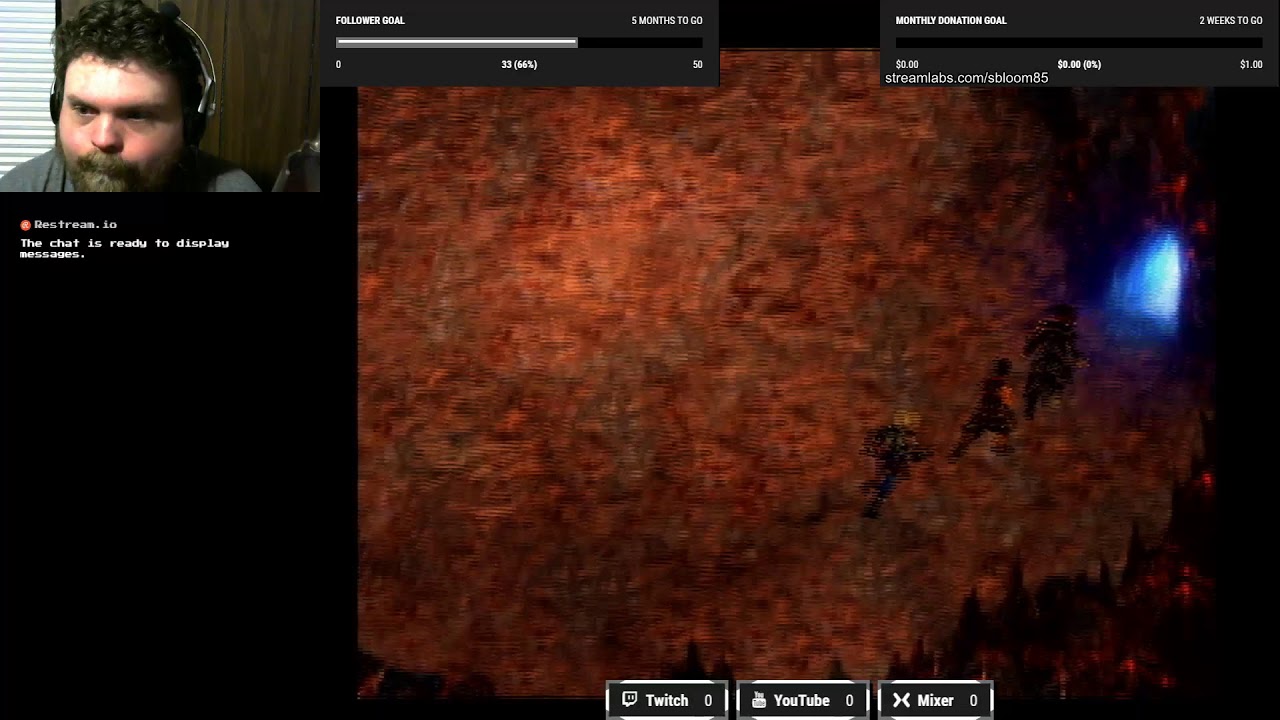The image size is (1280, 720).
Task: Click the Restream.io red circle icon
Action: 26,225
